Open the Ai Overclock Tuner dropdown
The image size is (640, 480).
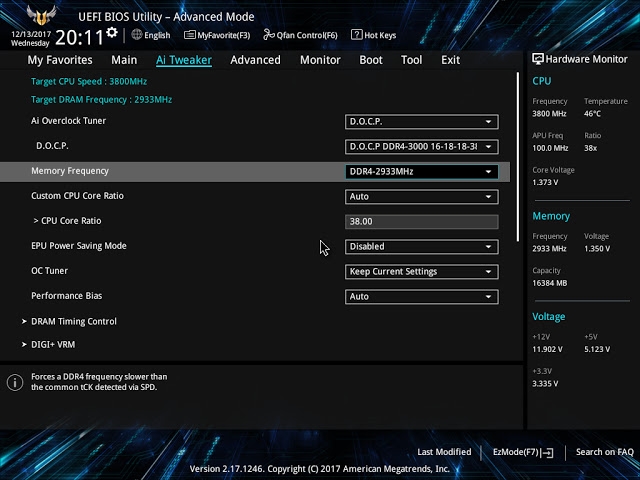(421, 122)
